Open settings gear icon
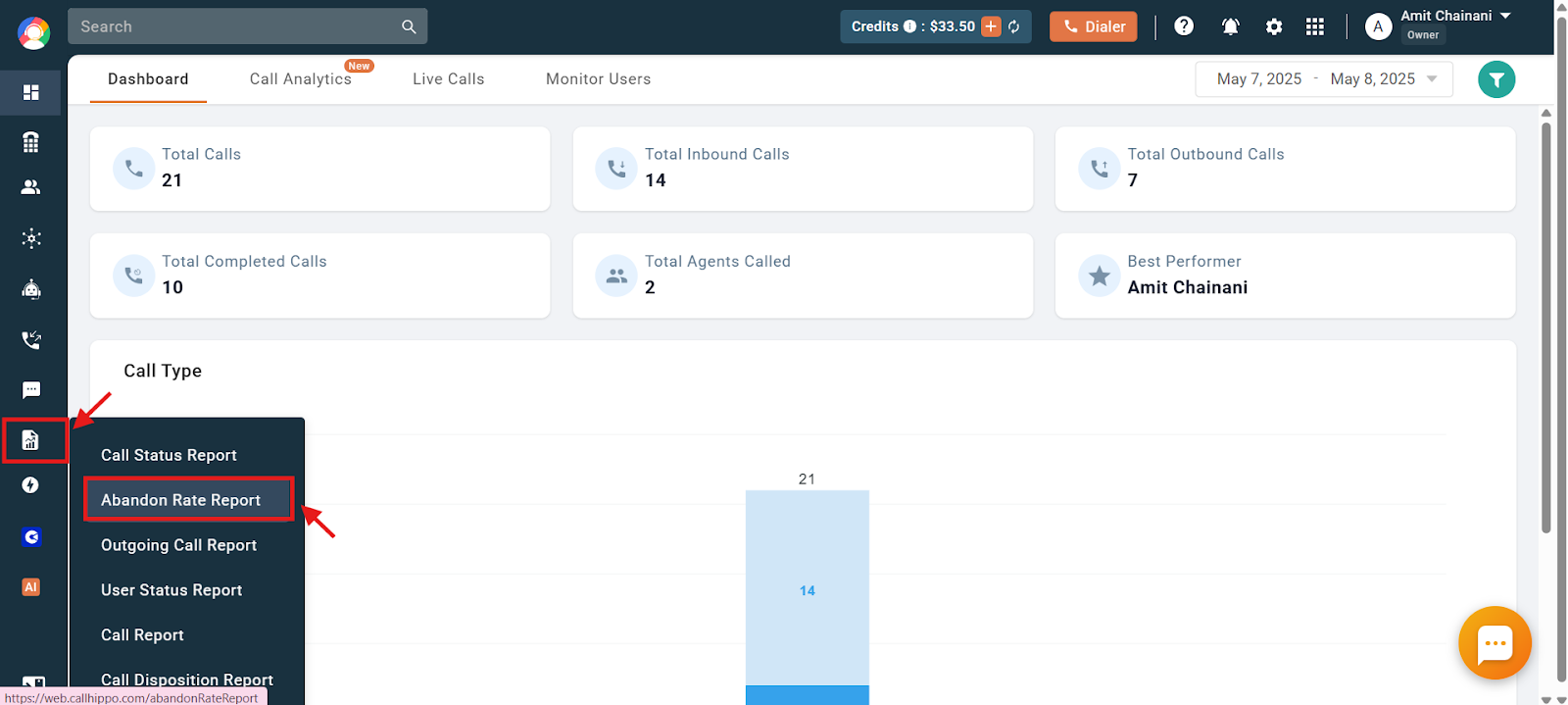The image size is (1568, 705). 1274,26
